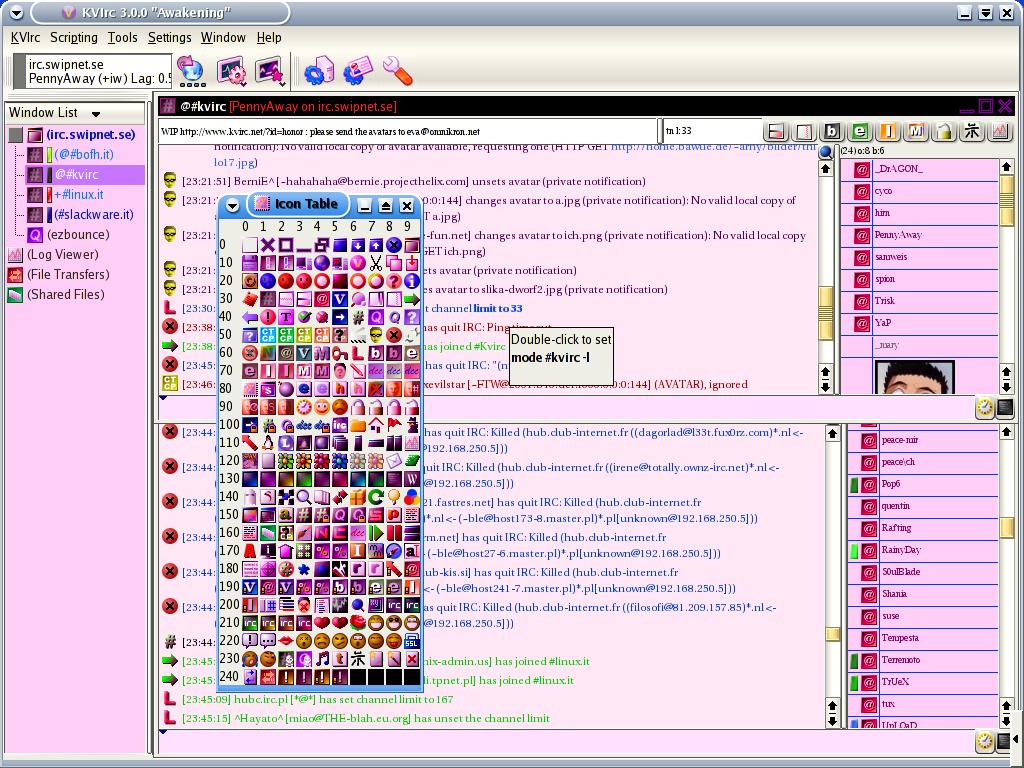Open the Shared Files window
1024x768 pixels.
click(x=65, y=295)
